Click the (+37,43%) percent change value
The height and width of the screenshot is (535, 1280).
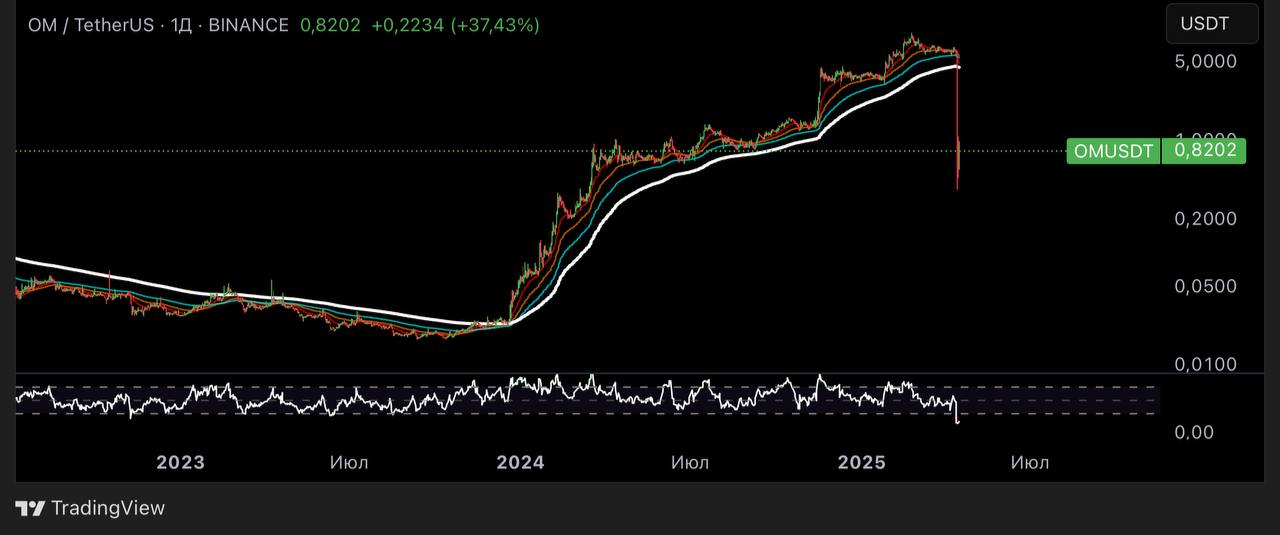coord(495,25)
